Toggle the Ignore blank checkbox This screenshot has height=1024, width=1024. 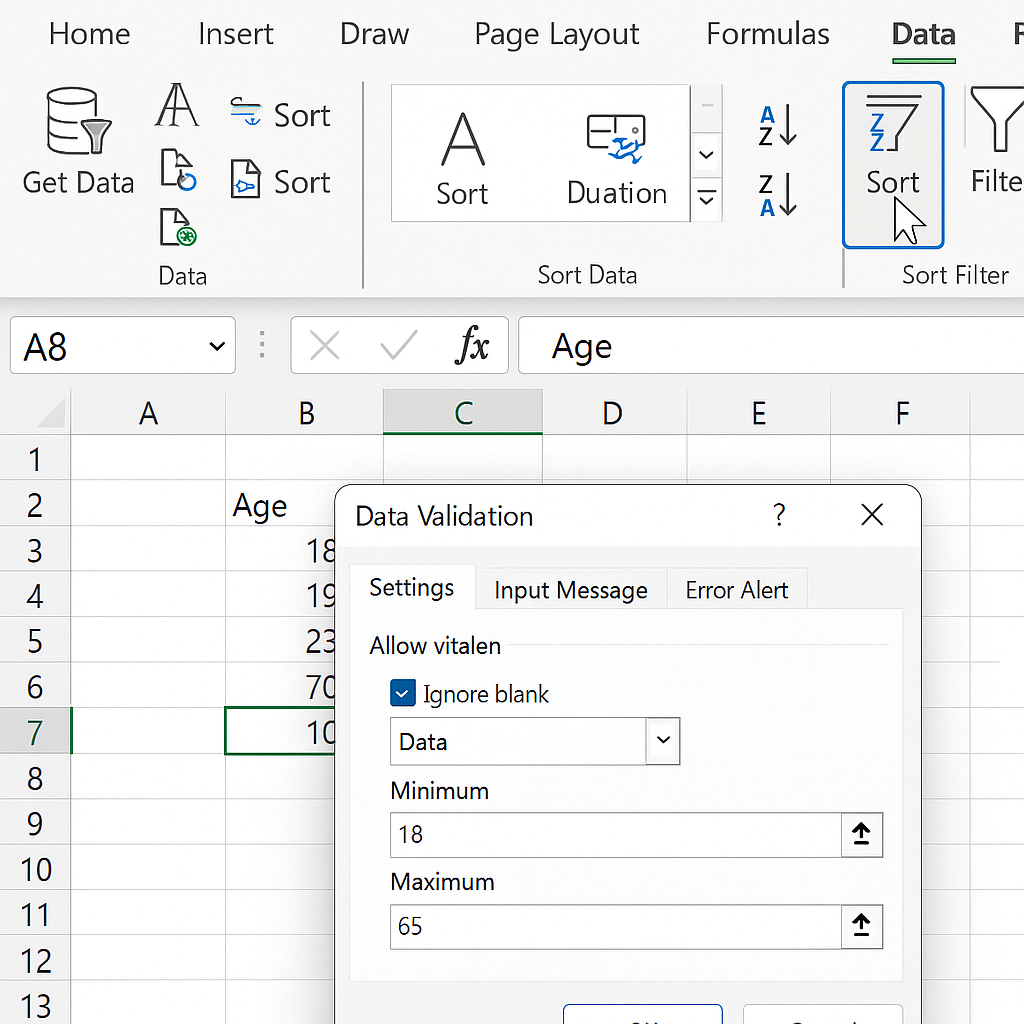(402, 693)
